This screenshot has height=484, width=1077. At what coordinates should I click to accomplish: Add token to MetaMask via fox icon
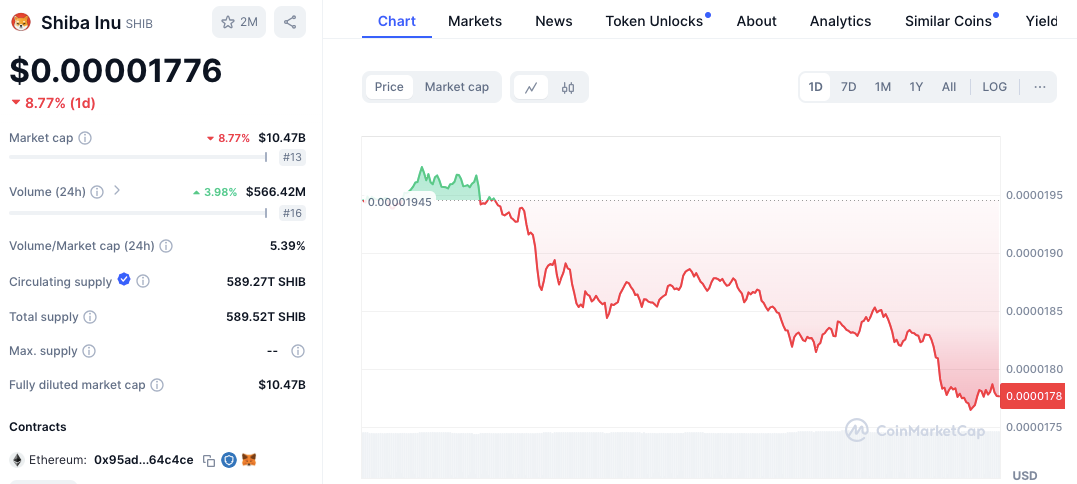point(249,460)
